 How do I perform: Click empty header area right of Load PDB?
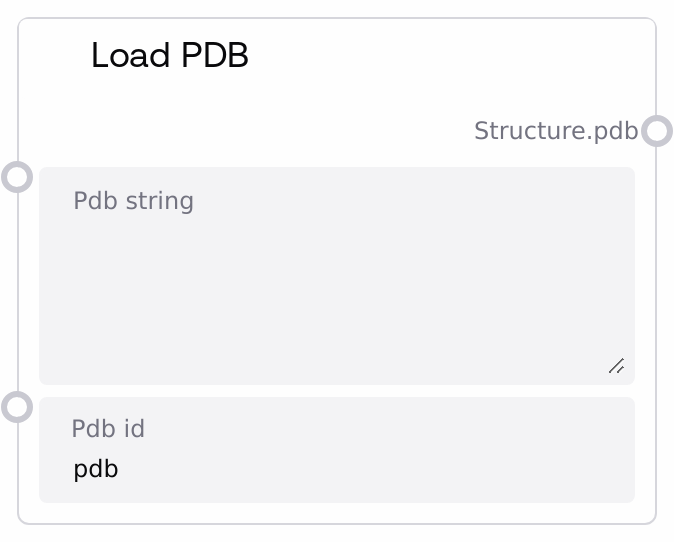tap(450, 56)
